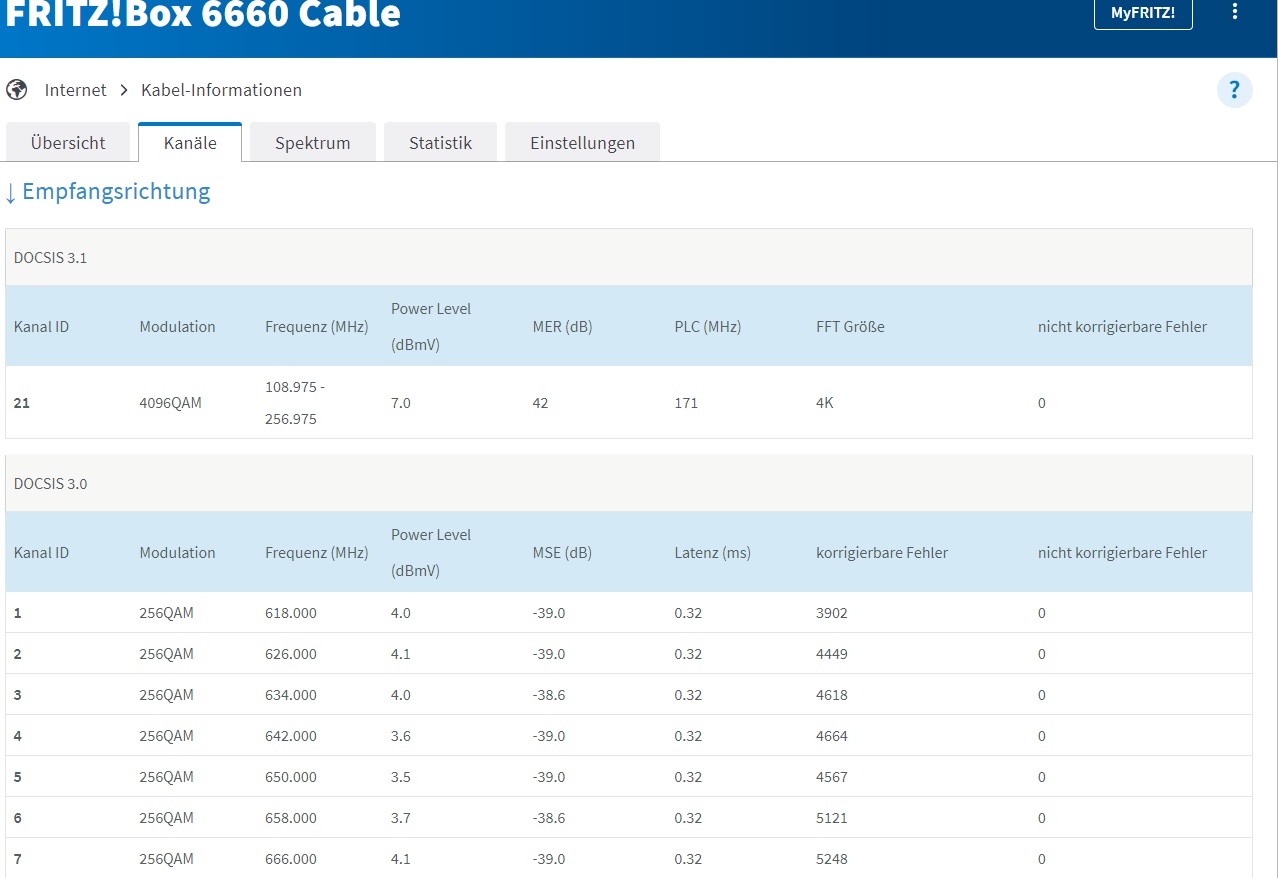Click the FFT Größe column header
Viewport: 1278px width, 878px height.
click(850, 327)
